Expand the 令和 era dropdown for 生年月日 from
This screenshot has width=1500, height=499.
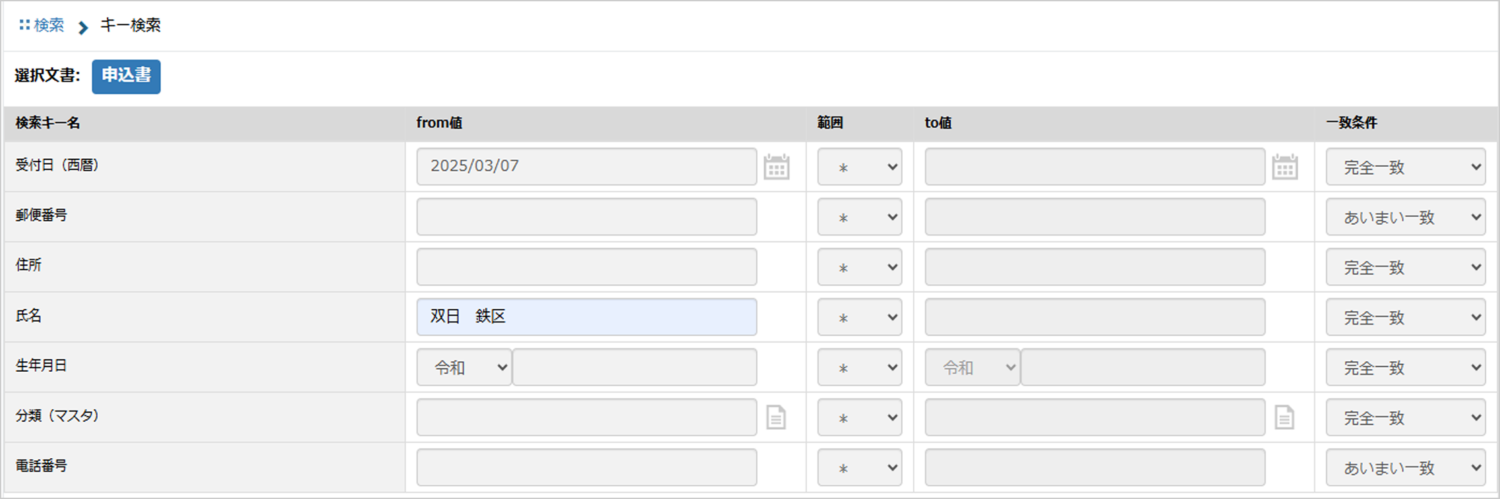(x=464, y=367)
